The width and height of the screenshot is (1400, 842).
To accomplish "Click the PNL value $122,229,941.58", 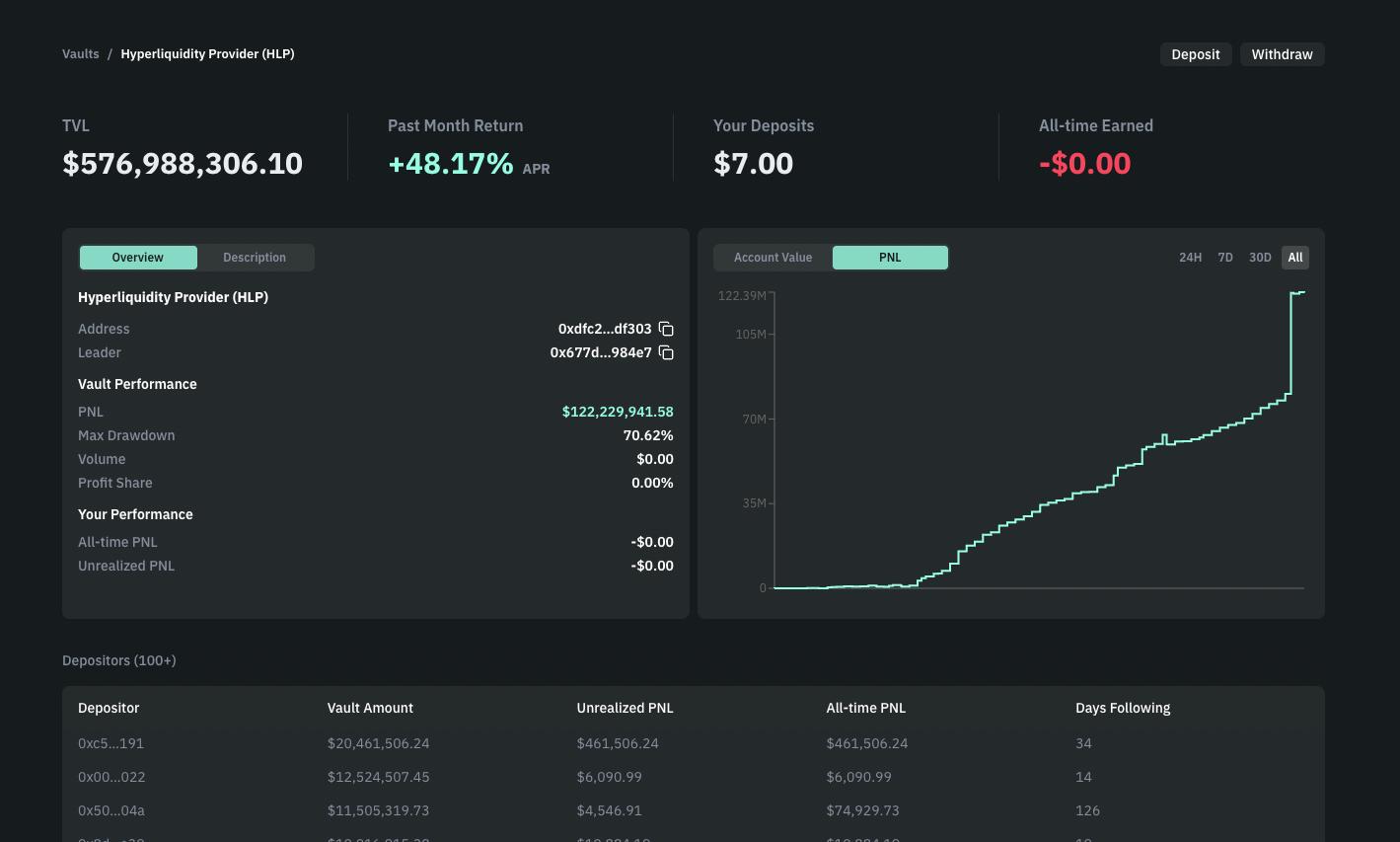I will click(x=618, y=412).
